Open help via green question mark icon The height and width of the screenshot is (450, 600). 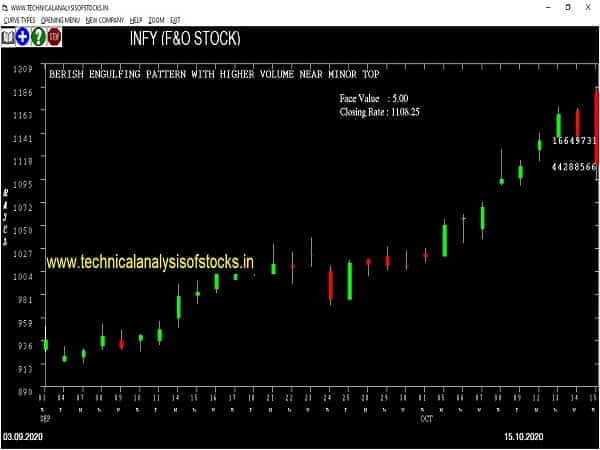(38, 37)
